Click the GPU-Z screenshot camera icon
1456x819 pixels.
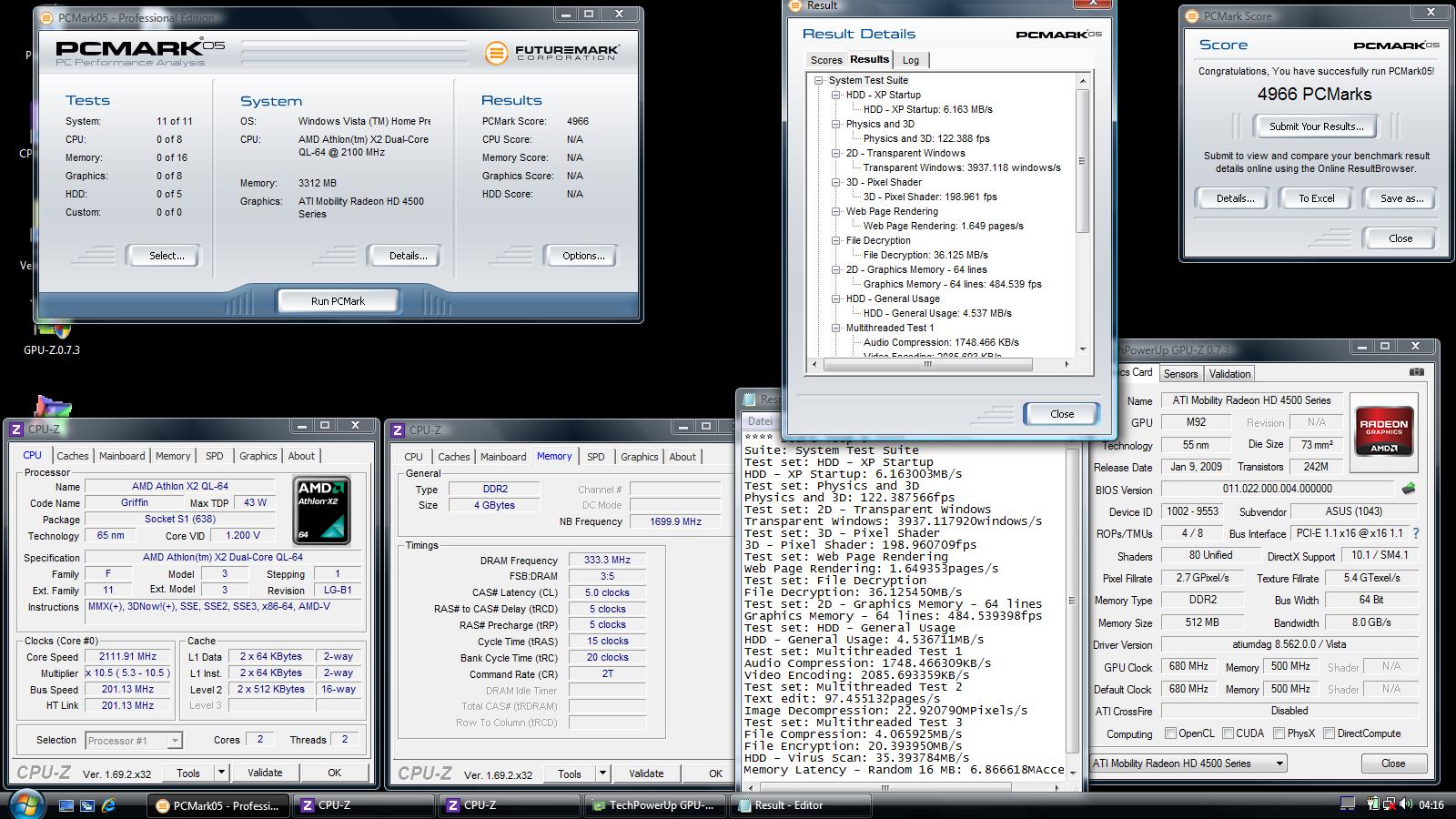pyautogui.click(x=1416, y=372)
